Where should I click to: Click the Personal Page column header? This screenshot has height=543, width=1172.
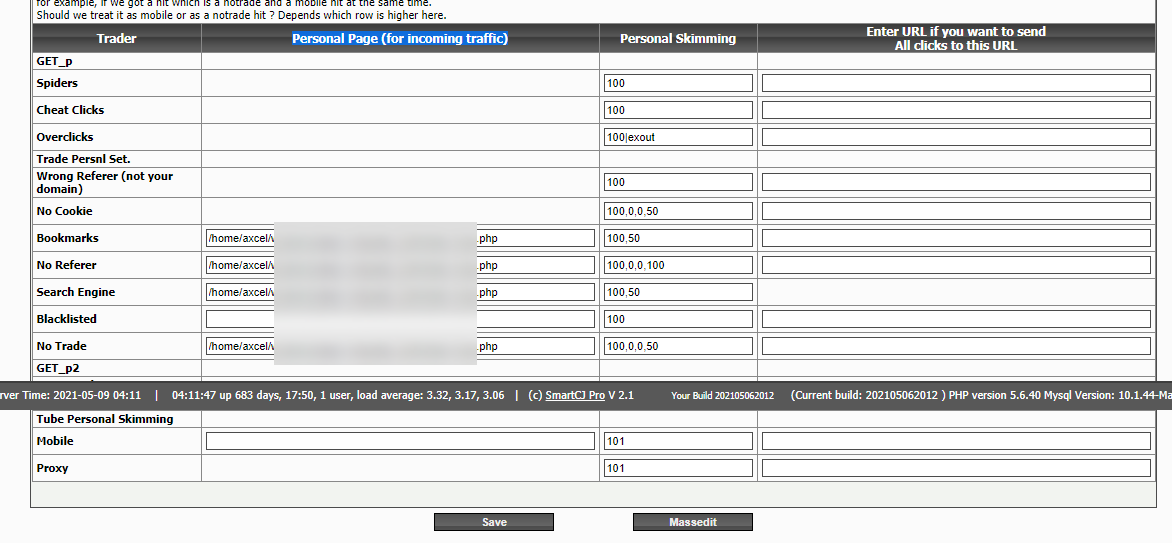click(x=400, y=38)
